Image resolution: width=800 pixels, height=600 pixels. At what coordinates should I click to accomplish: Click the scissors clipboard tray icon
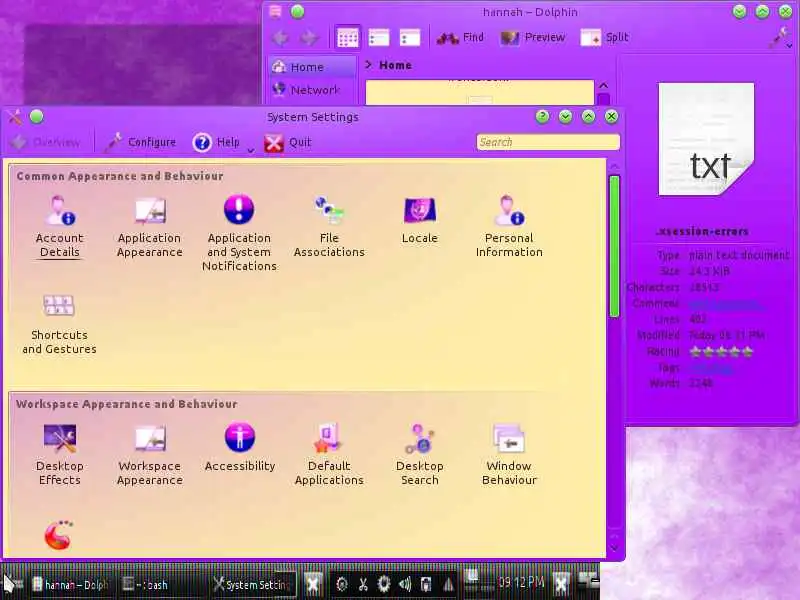363,584
